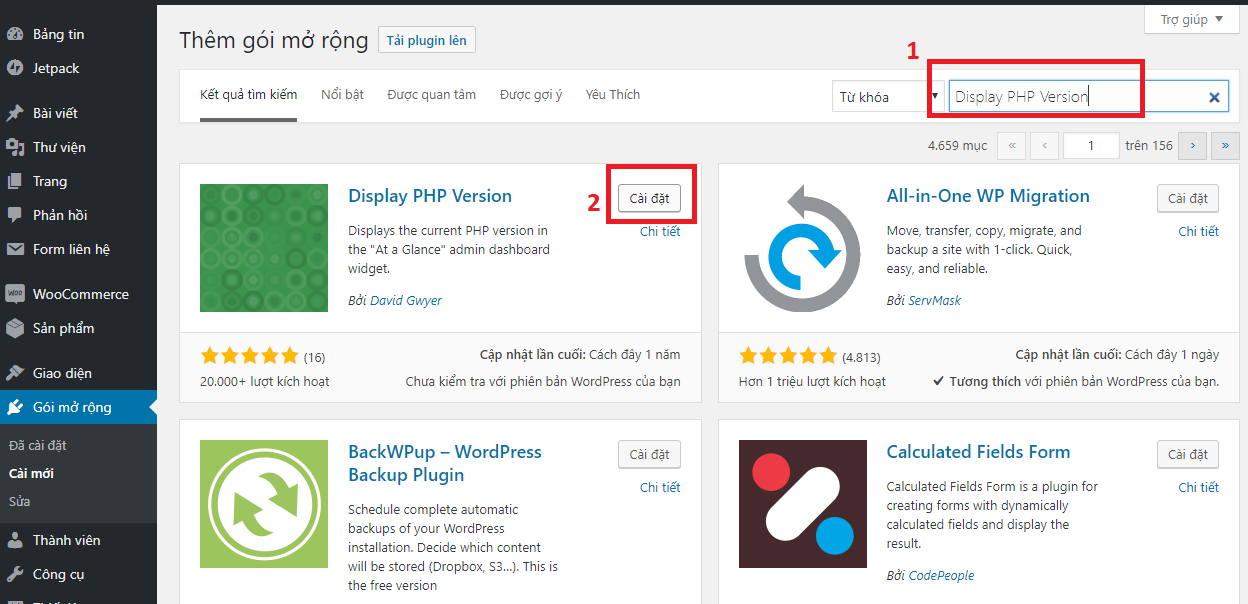This screenshot has height=604, width=1248.
Task: Open Chi tiết for Calculated Fields Form
Action: 1199,487
